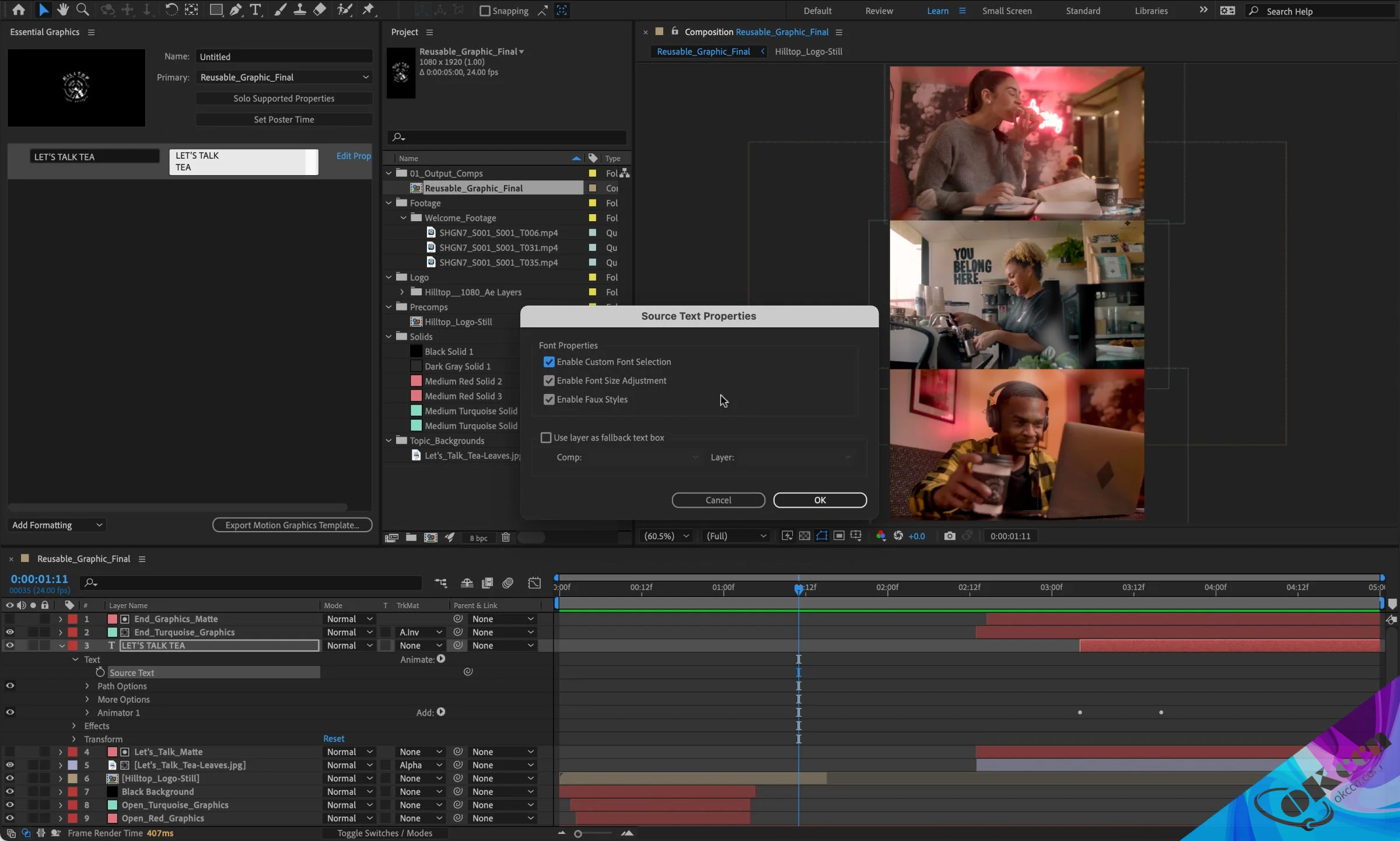Open the Full resolution dropdown
This screenshot has height=841, width=1400.
click(x=736, y=536)
